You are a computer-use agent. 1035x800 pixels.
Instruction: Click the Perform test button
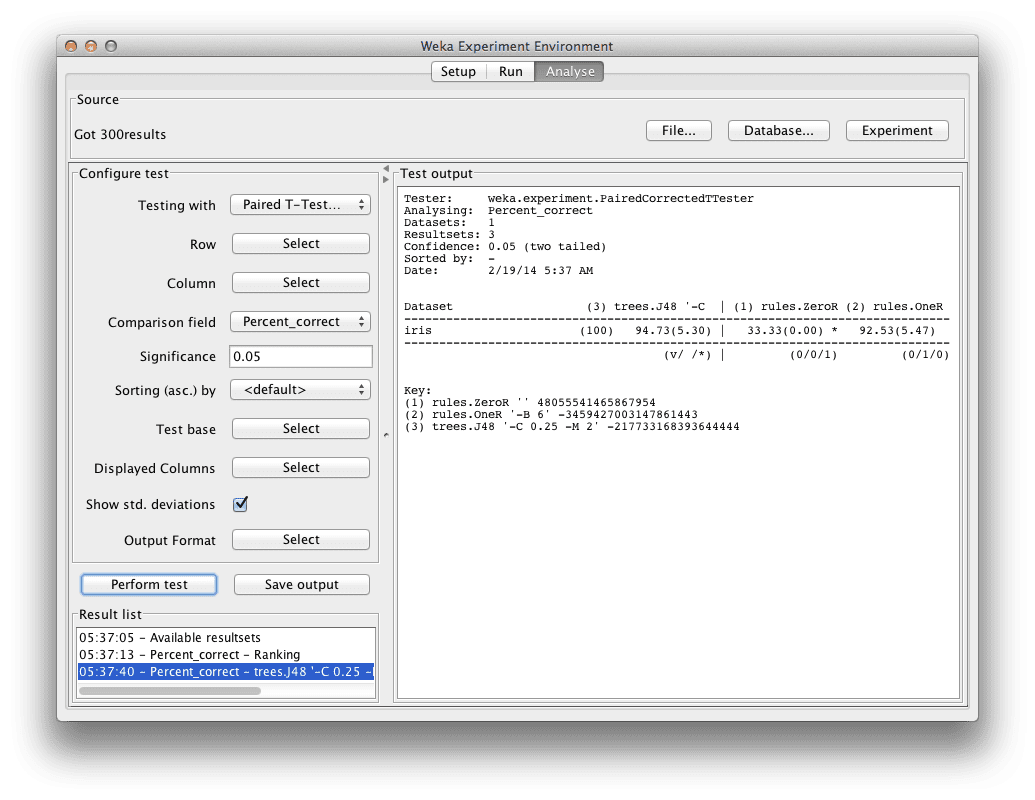[x=149, y=584]
